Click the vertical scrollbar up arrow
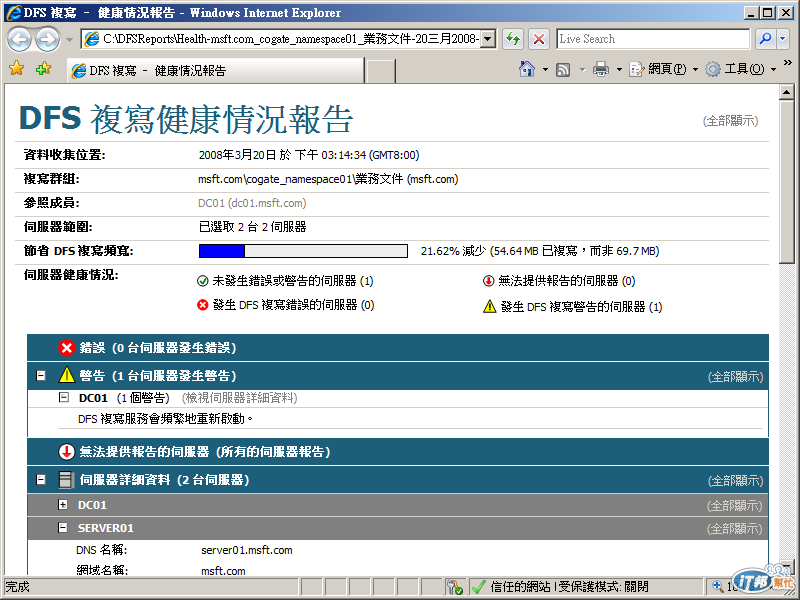This screenshot has height=600, width=800. [x=786, y=92]
